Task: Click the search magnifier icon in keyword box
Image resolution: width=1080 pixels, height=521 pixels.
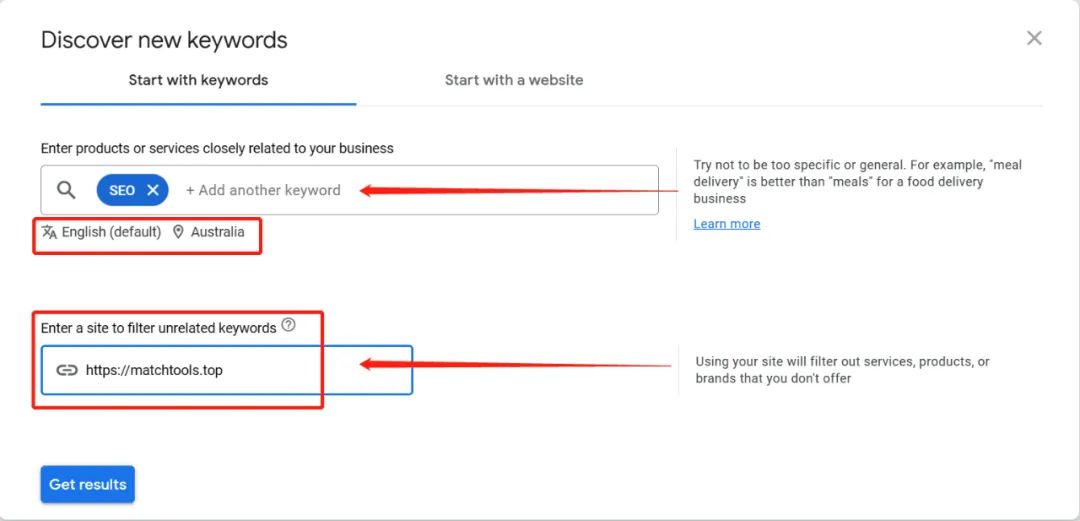Action: [66, 190]
